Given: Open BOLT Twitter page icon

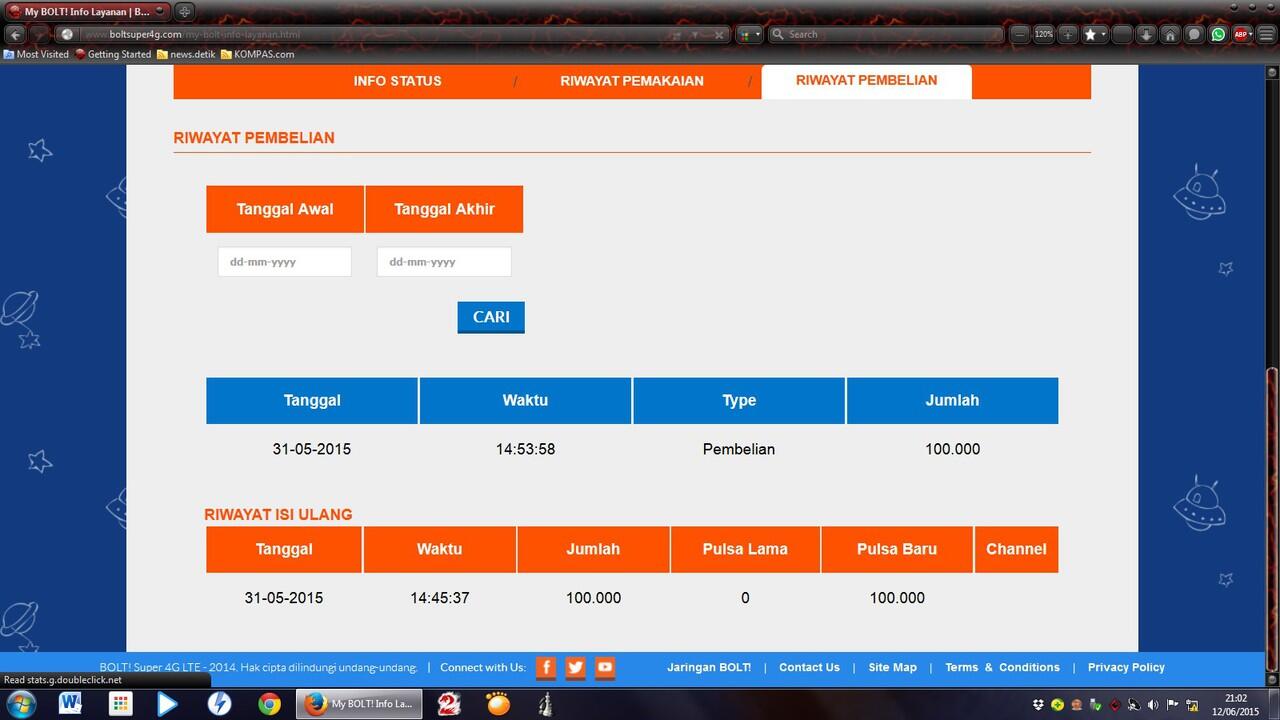Looking at the screenshot, I should tap(575, 668).
